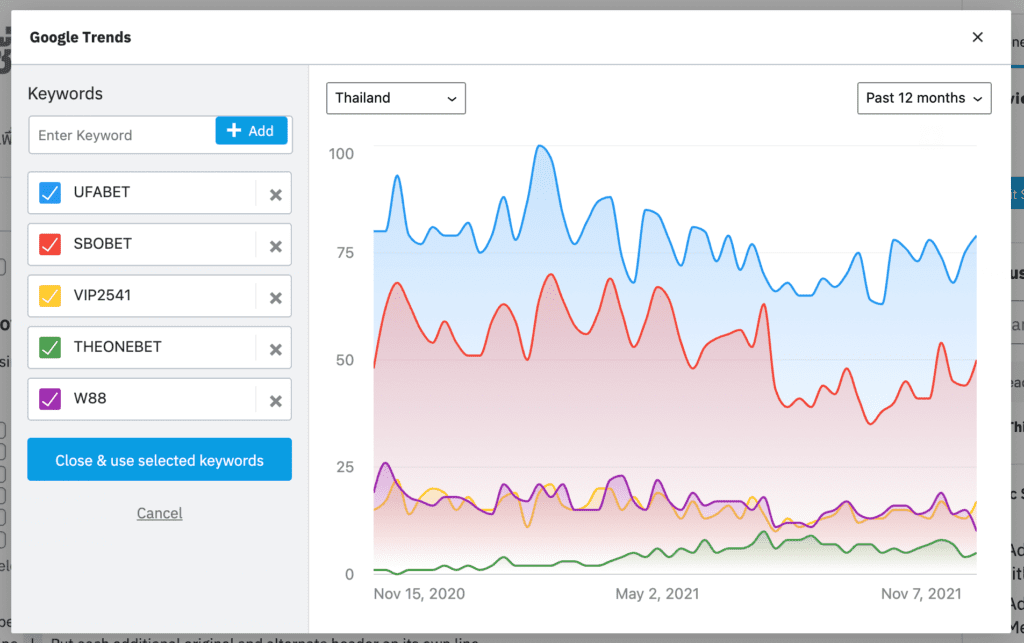This screenshot has width=1024, height=643.
Task: Click the W88 keyword label
Action: tap(89, 398)
